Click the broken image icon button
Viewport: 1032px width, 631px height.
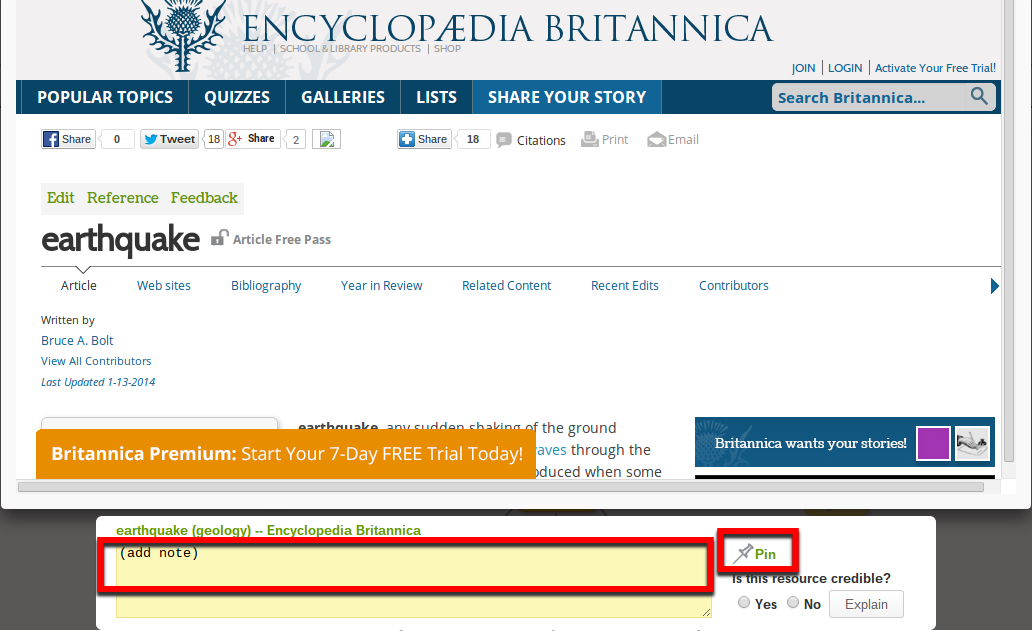(x=326, y=139)
